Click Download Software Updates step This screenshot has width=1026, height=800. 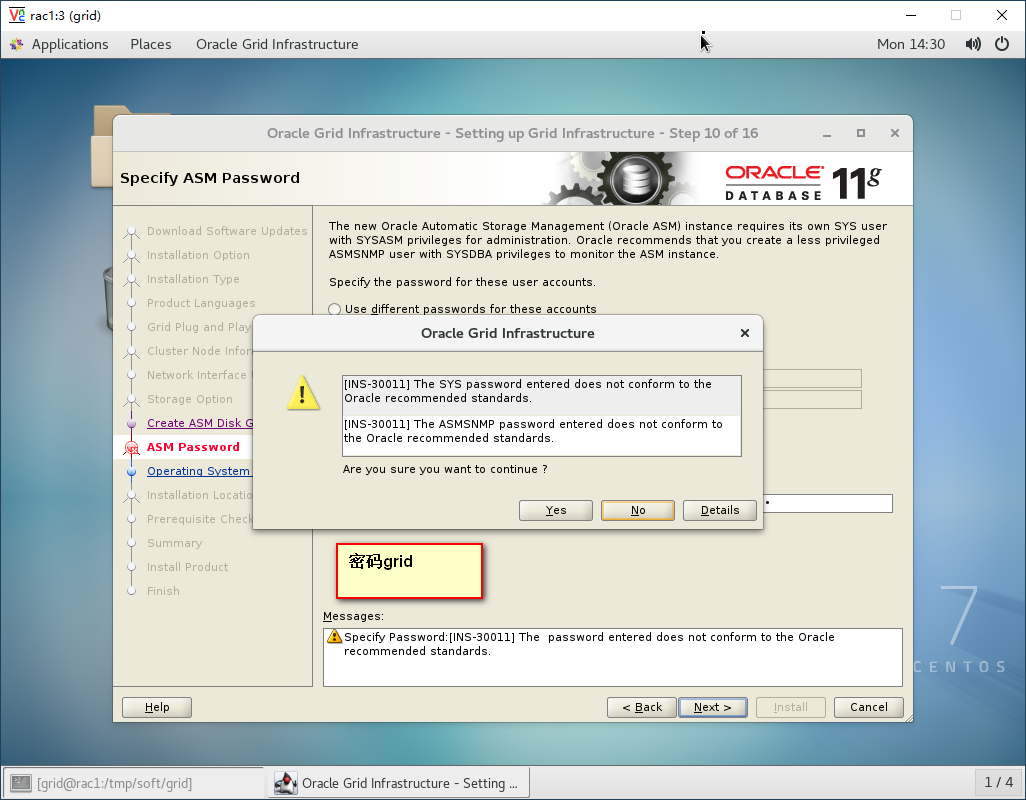coord(226,231)
